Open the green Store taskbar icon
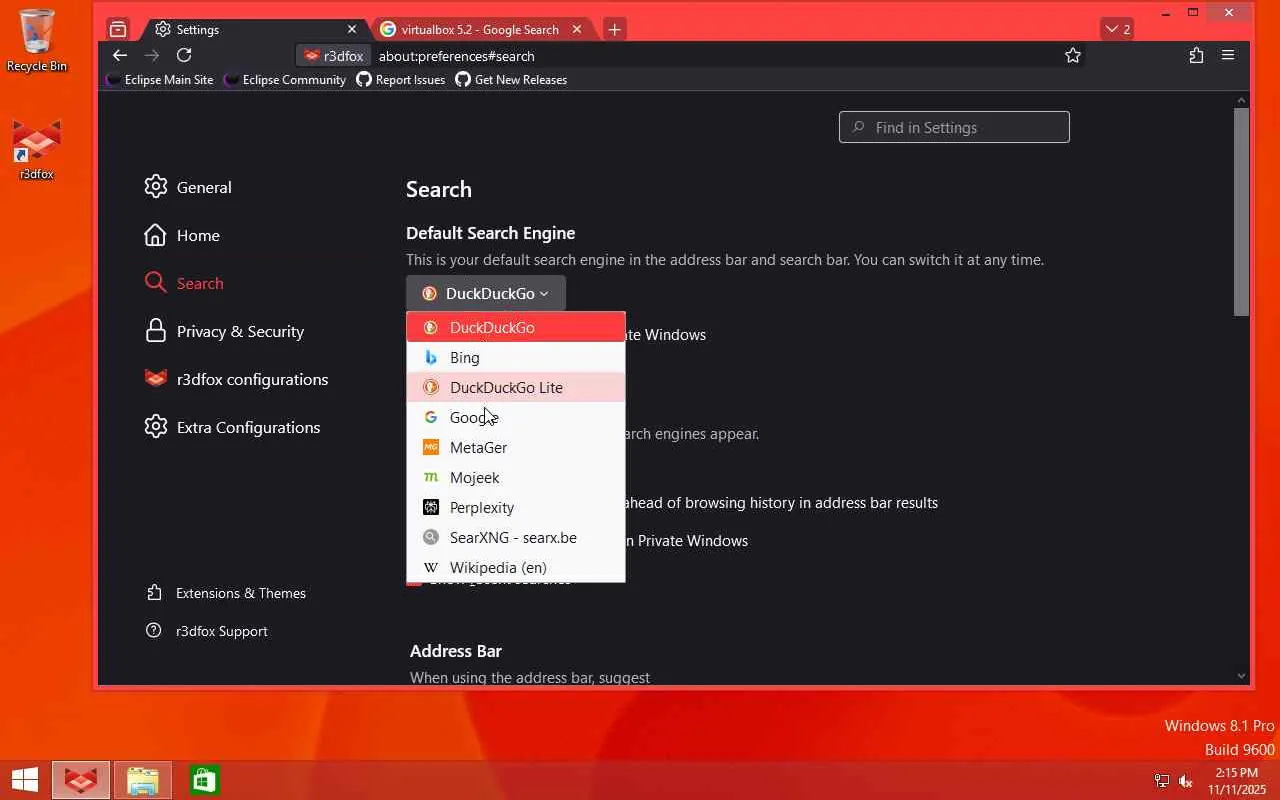The height and width of the screenshot is (800, 1280). pos(204,780)
